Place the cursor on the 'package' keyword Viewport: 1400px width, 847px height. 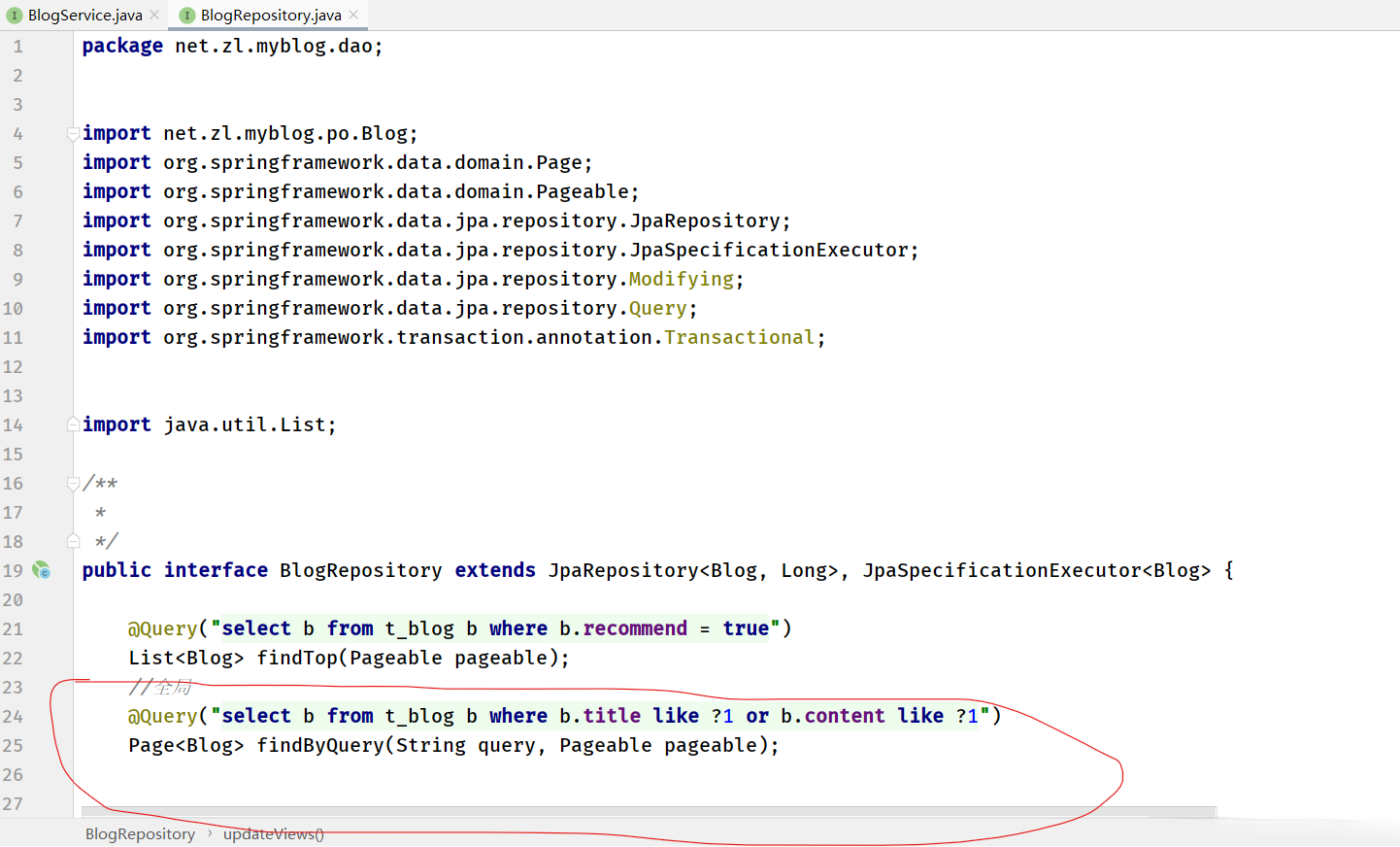(x=122, y=46)
